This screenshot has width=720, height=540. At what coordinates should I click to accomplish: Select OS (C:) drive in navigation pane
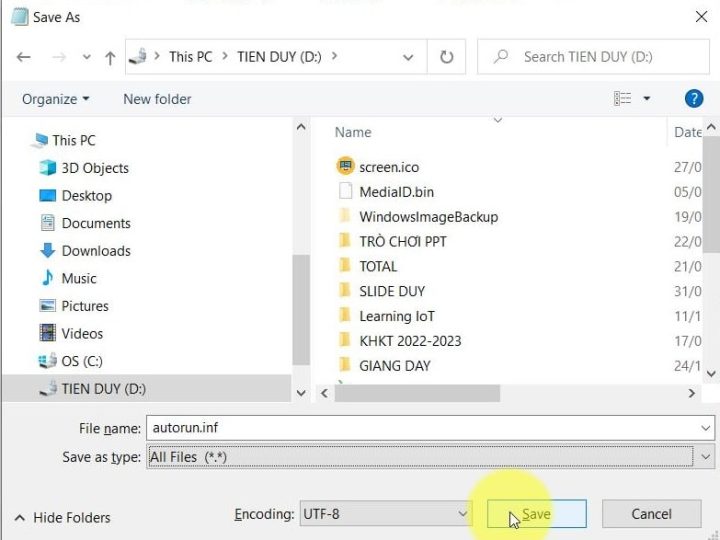point(82,361)
